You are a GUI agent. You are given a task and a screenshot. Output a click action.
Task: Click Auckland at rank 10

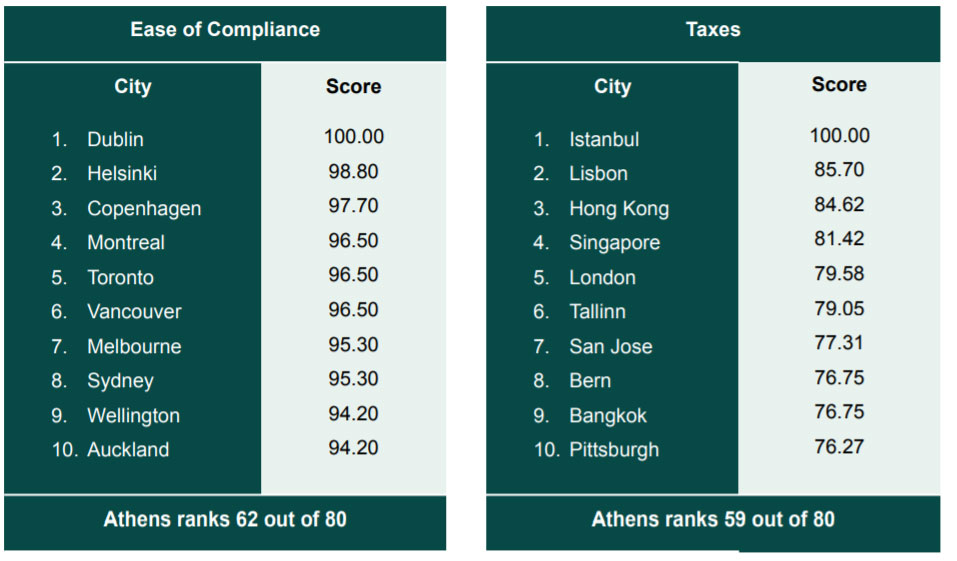pyautogui.click(x=128, y=449)
